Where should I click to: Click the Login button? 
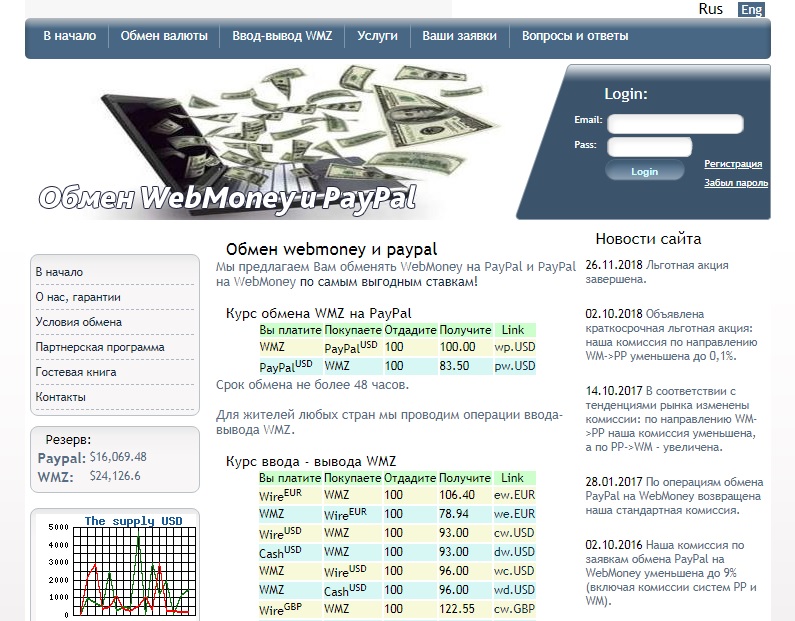click(x=644, y=171)
